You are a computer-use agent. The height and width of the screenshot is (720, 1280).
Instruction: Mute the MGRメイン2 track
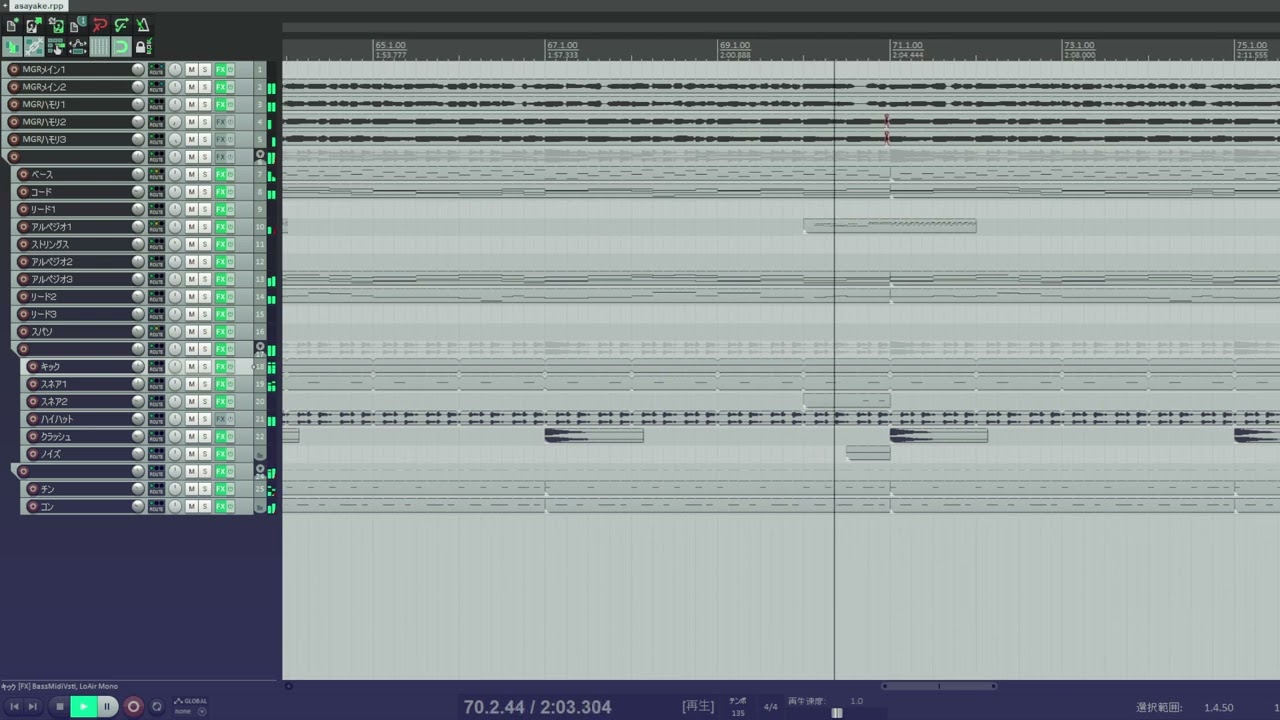[x=191, y=87]
